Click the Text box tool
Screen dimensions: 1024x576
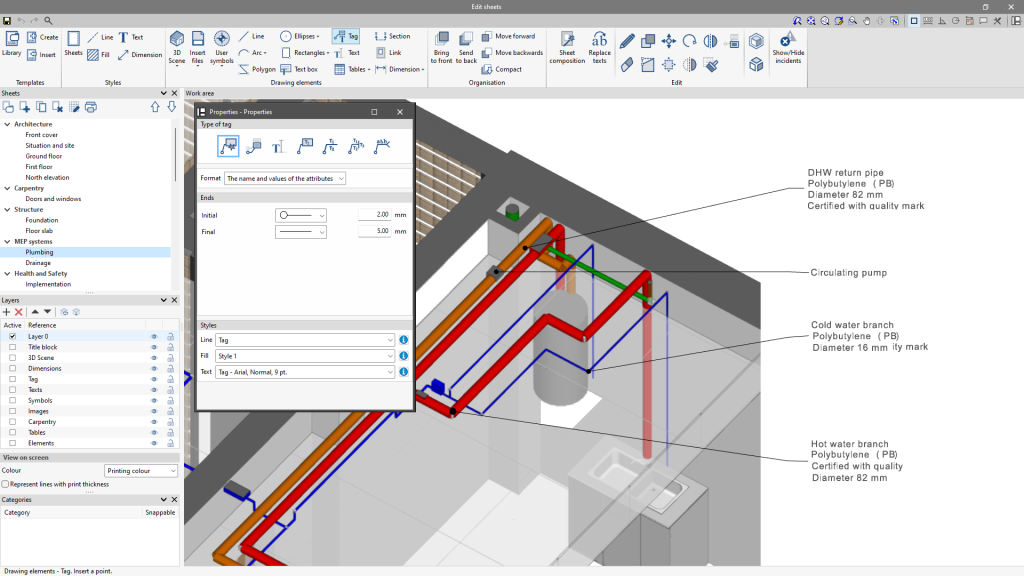pos(299,69)
